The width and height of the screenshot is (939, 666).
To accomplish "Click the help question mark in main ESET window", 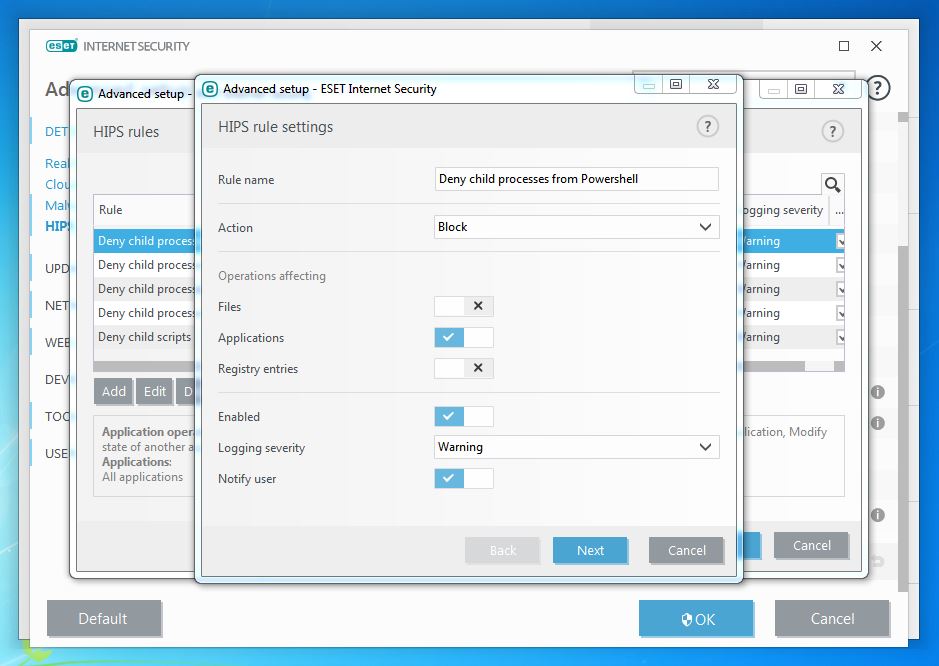I will point(877,88).
